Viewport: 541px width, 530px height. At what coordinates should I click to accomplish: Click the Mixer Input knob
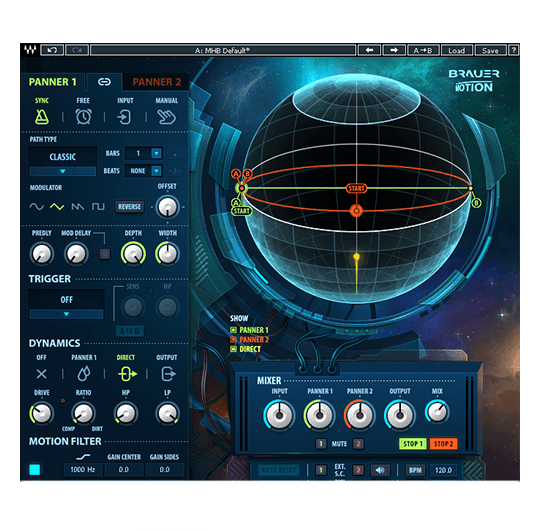tap(279, 415)
